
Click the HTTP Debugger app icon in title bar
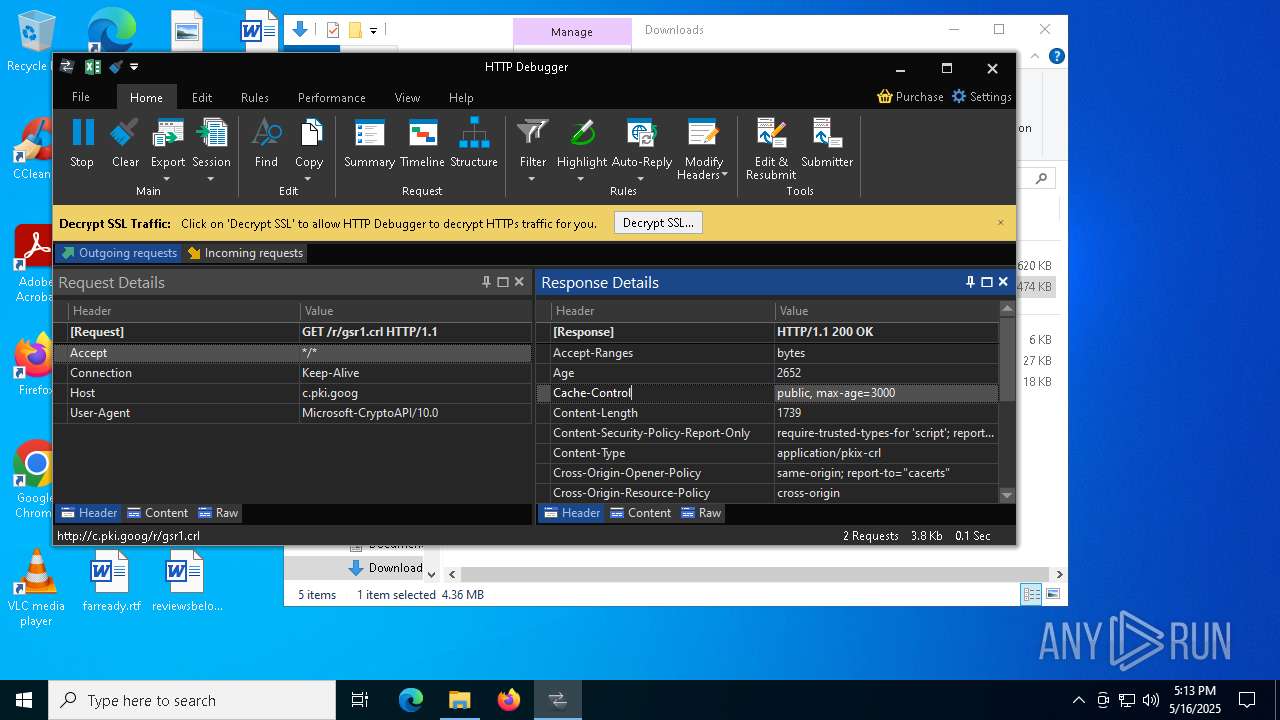coord(67,67)
